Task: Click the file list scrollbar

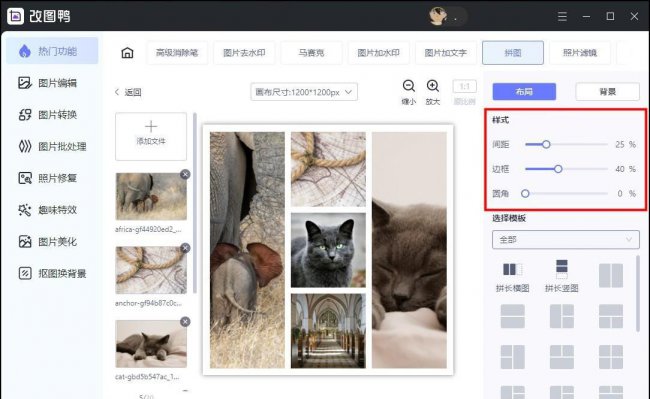Action: pos(194,203)
